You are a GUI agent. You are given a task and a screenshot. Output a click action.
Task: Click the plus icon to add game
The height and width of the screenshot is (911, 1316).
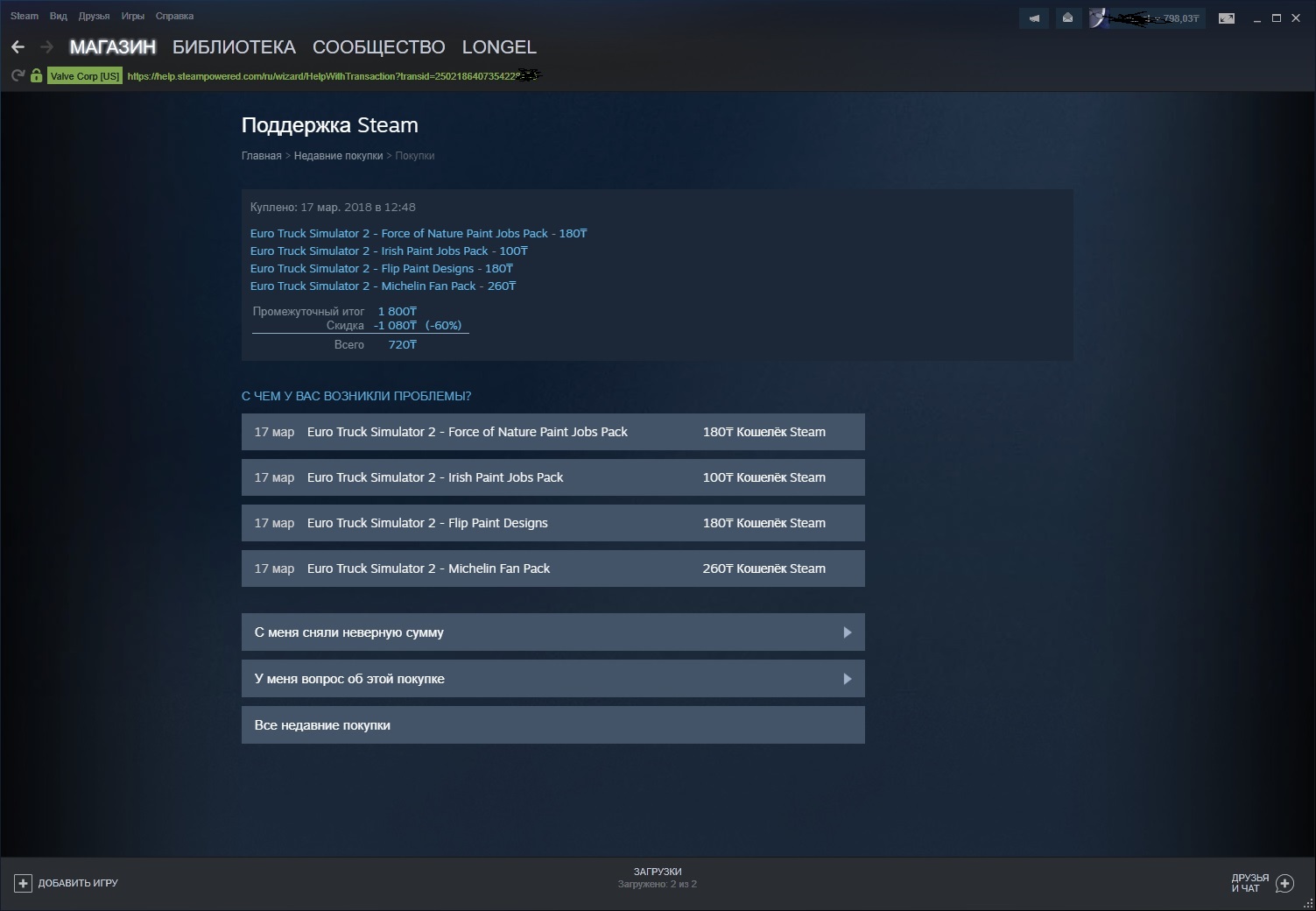click(24, 883)
